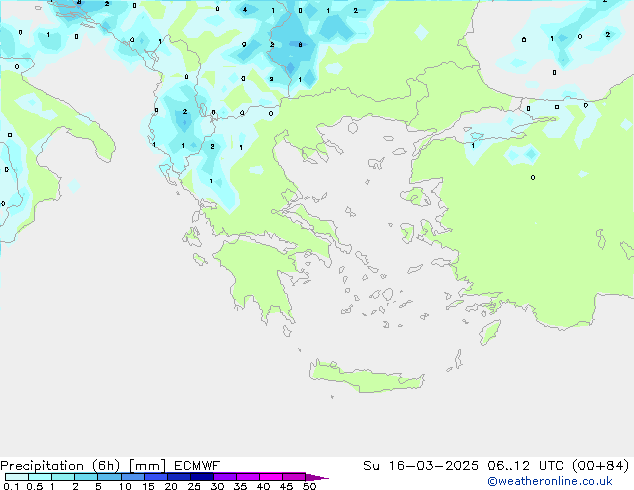The image size is (634, 490).
Task: Click the legend label '0.1'
Action: [11, 486]
